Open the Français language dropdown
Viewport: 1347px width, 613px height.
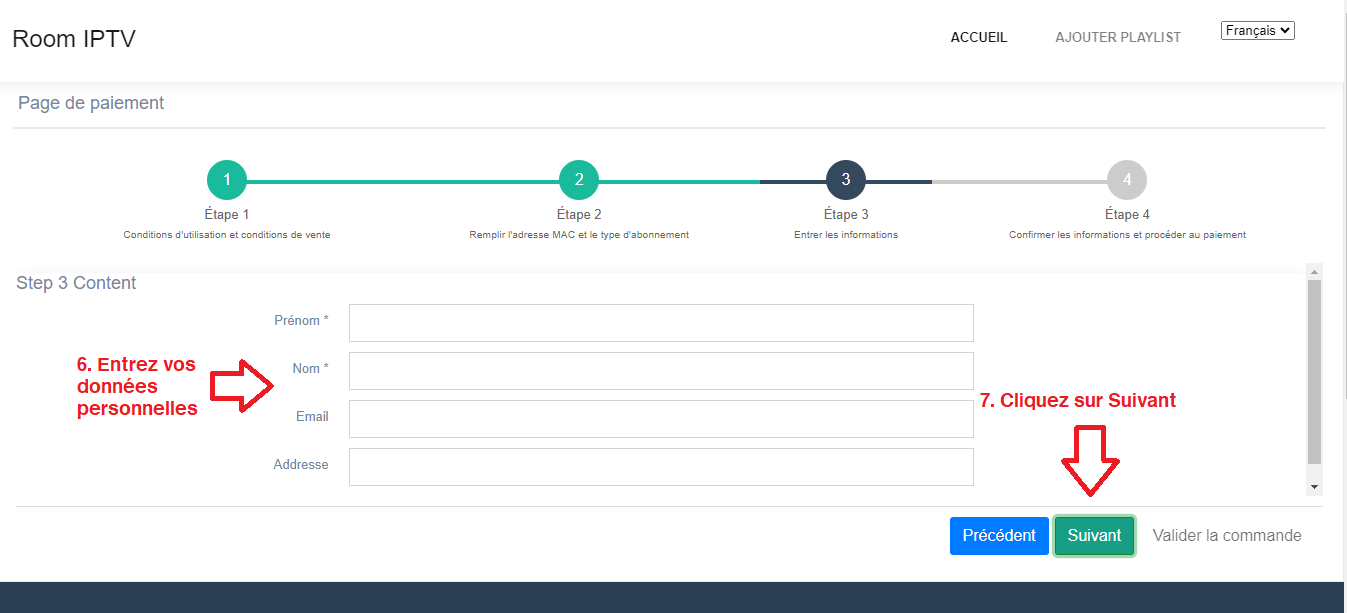click(x=1257, y=31)
